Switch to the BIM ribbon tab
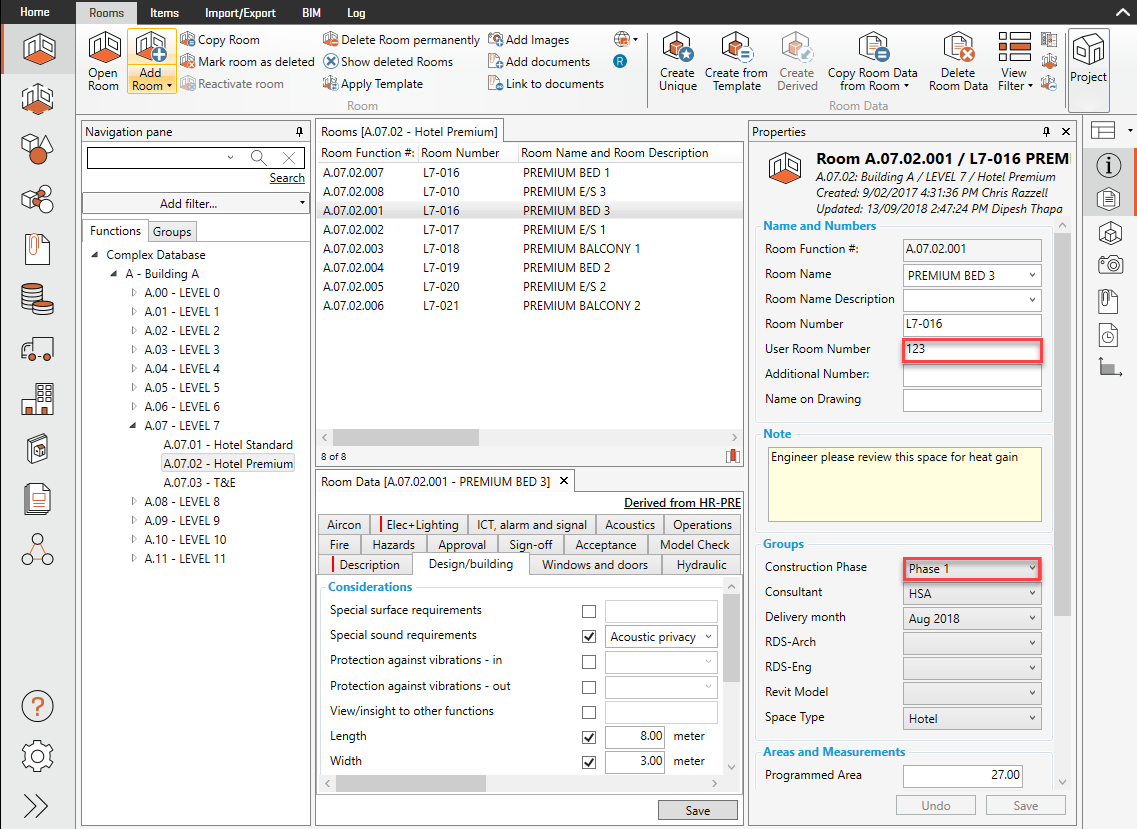The height and width of the screenshot is (829, 1137). click(x=311, y=13)
